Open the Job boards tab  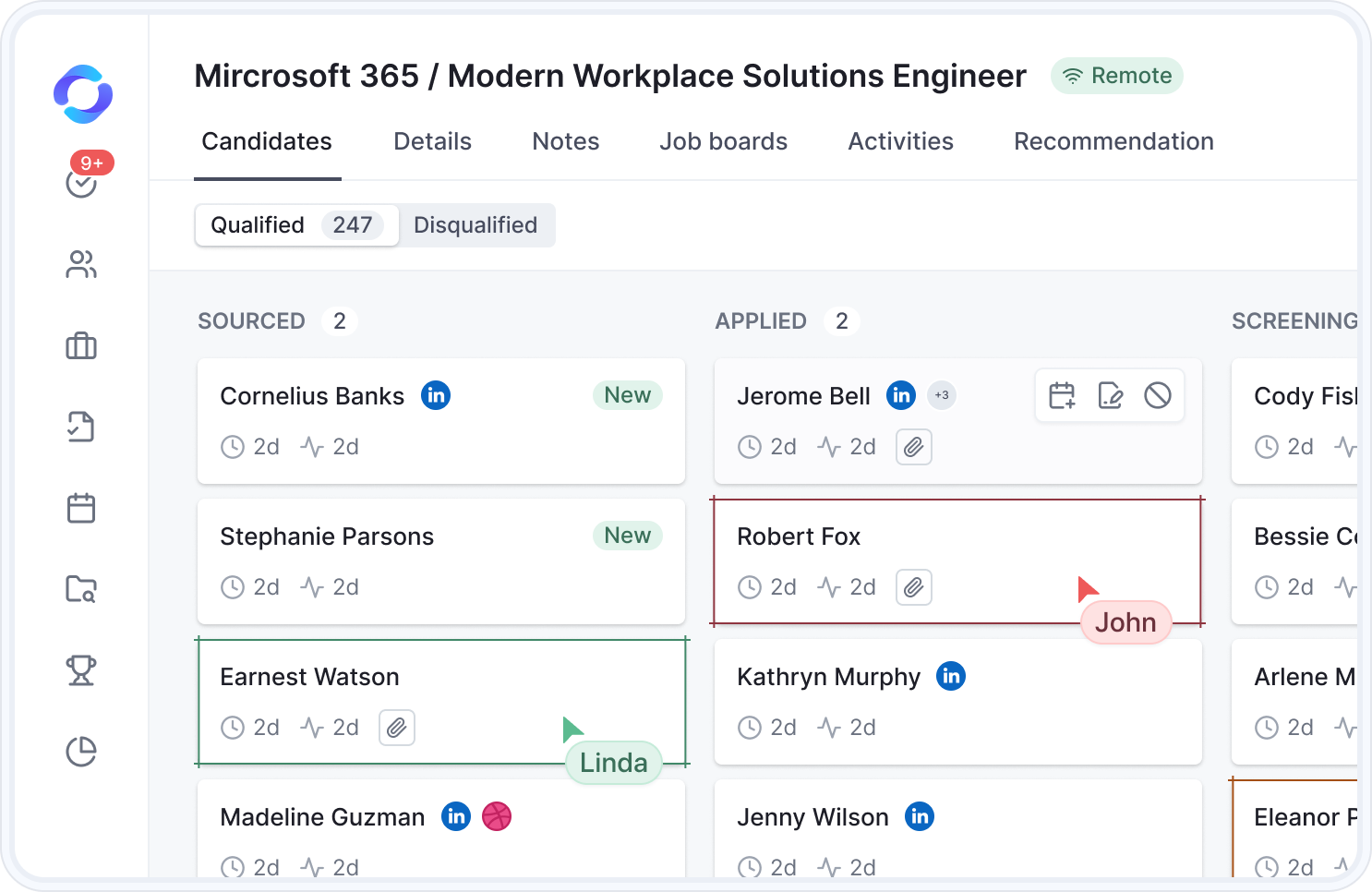pyautogui.click(x=724, y=141)
